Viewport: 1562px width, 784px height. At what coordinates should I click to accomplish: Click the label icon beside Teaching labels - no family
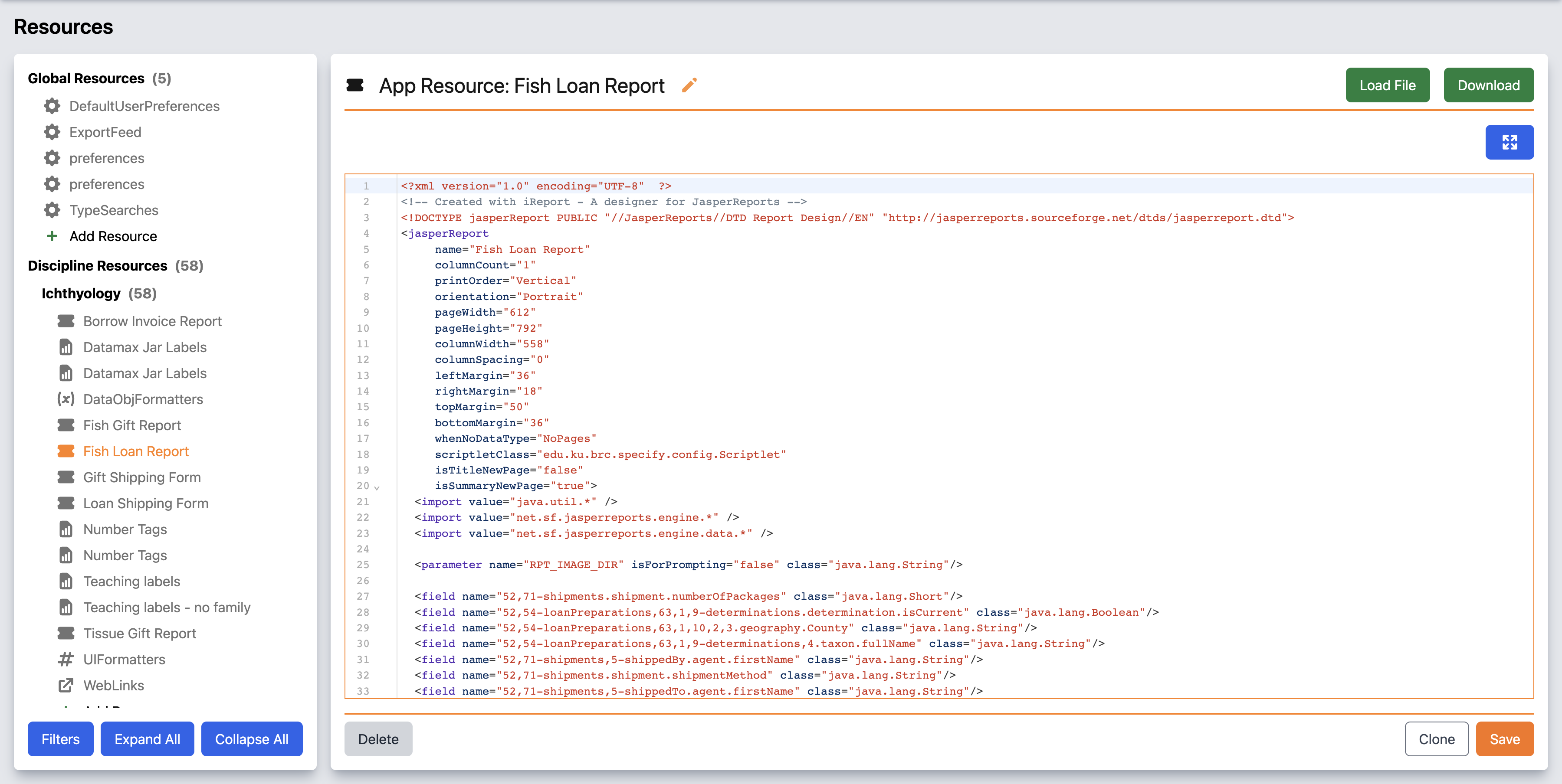click(66, 607)
